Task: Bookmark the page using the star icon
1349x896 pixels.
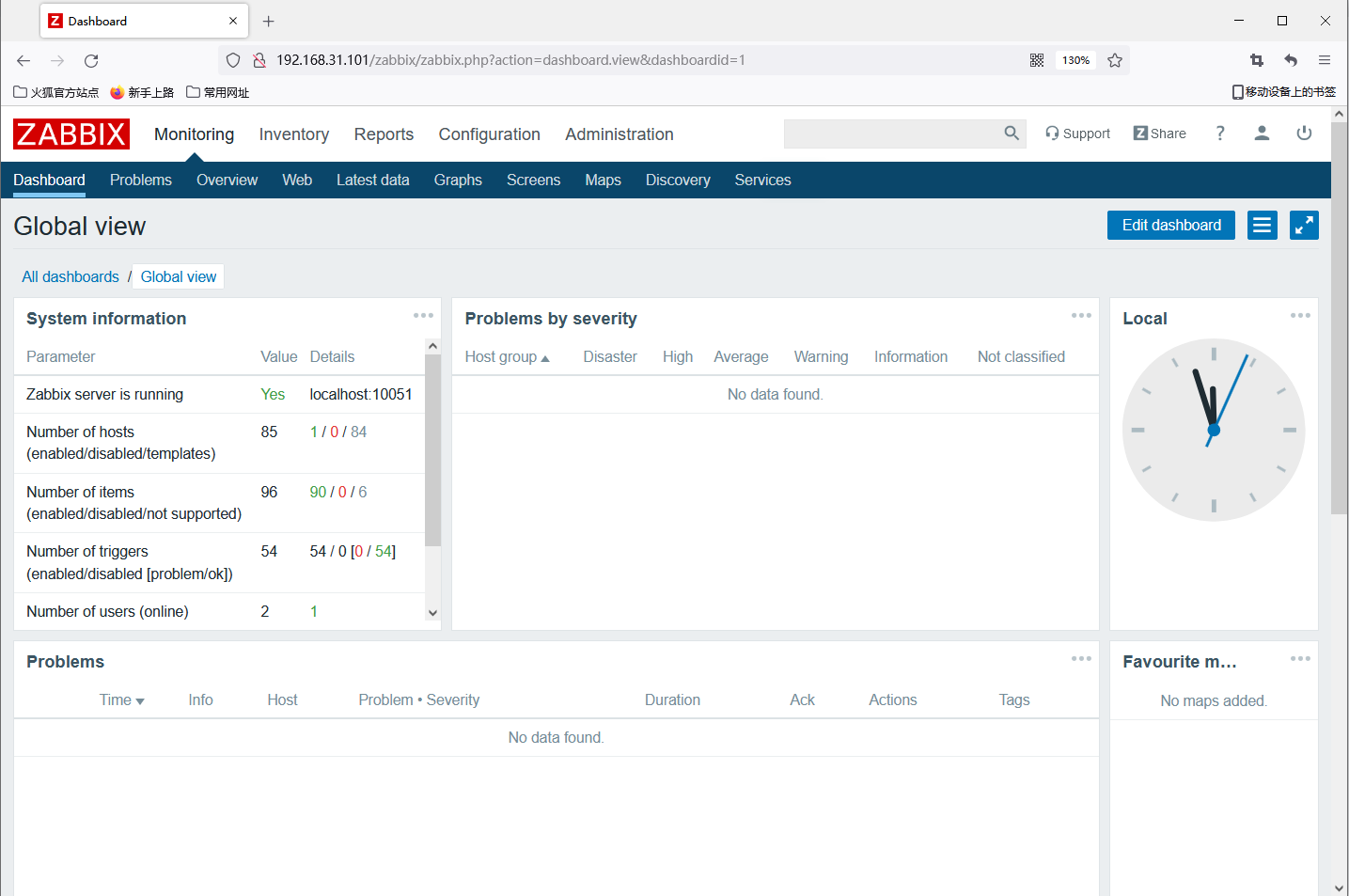Action: pyautogui.click(x=1115, y=59)
